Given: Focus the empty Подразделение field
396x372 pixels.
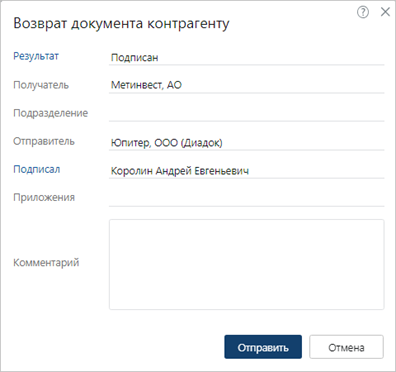Looking at the screenshot, I should point(246,114).
